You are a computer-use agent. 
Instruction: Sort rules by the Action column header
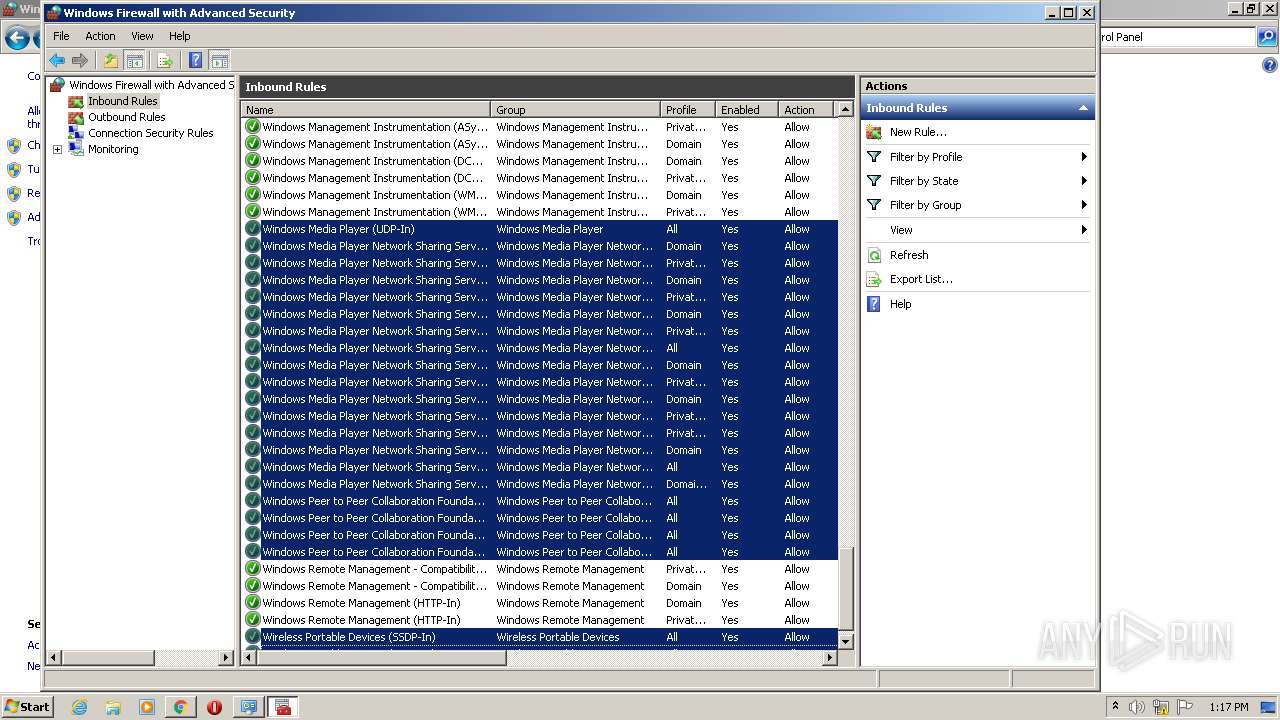point(805,110)
